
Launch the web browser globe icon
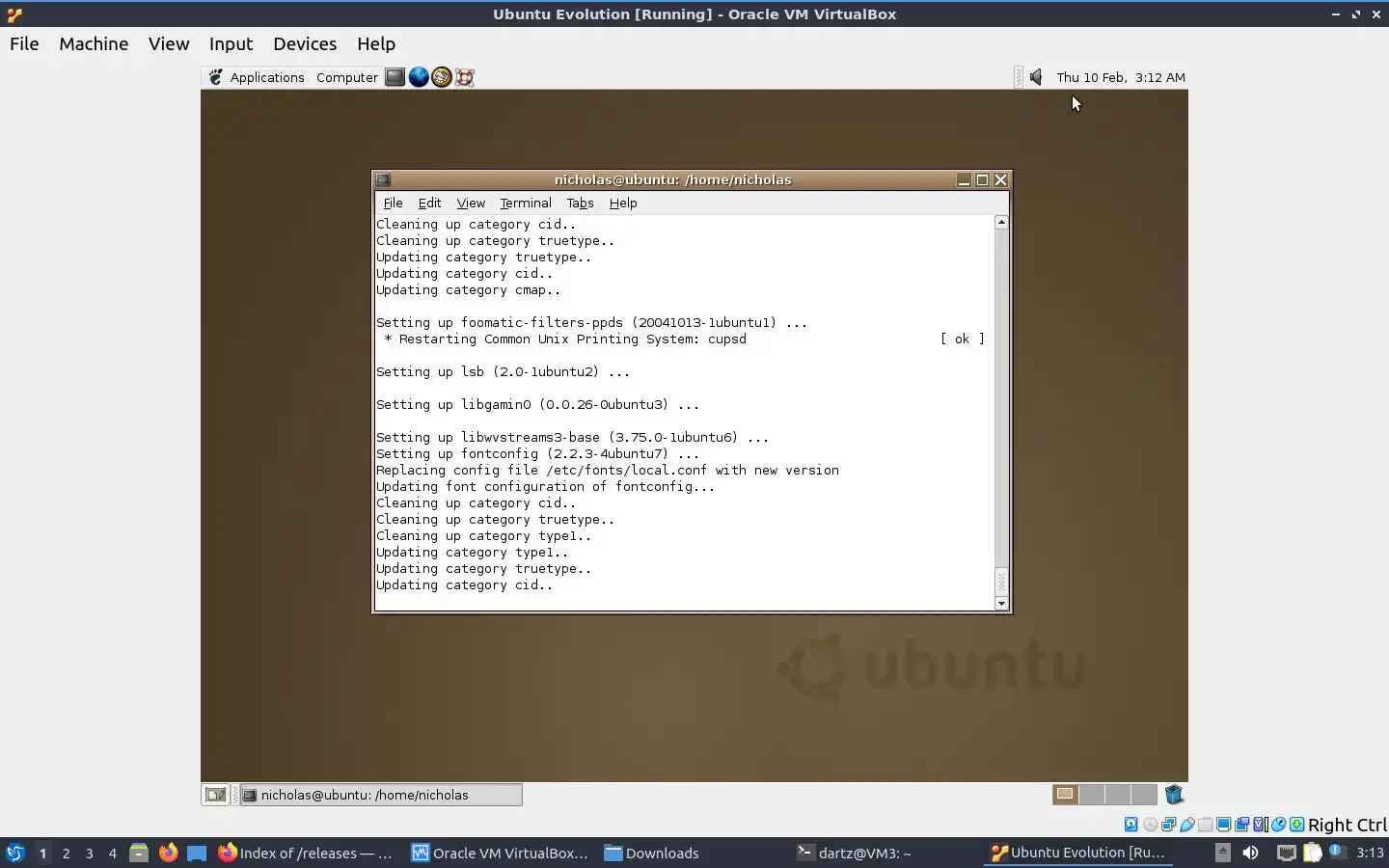click(419, 77)
